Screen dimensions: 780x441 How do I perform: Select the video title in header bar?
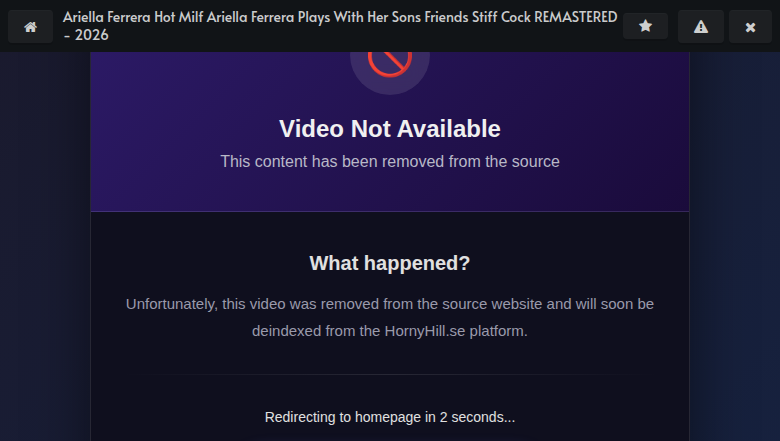click(x=340, y=26)
